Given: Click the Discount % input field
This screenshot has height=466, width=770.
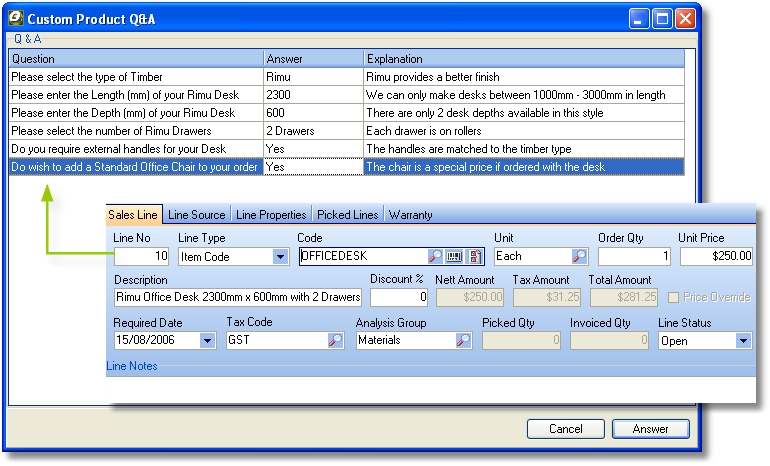Looking at the screenshot, I should coord(399,297).
